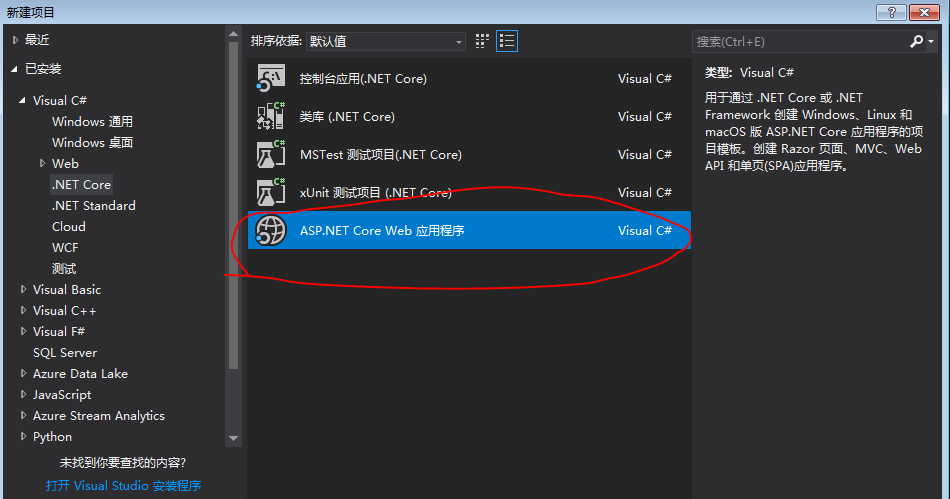
Task: Collapse the Visual C# tree node
Action: [x=22, y=101]
